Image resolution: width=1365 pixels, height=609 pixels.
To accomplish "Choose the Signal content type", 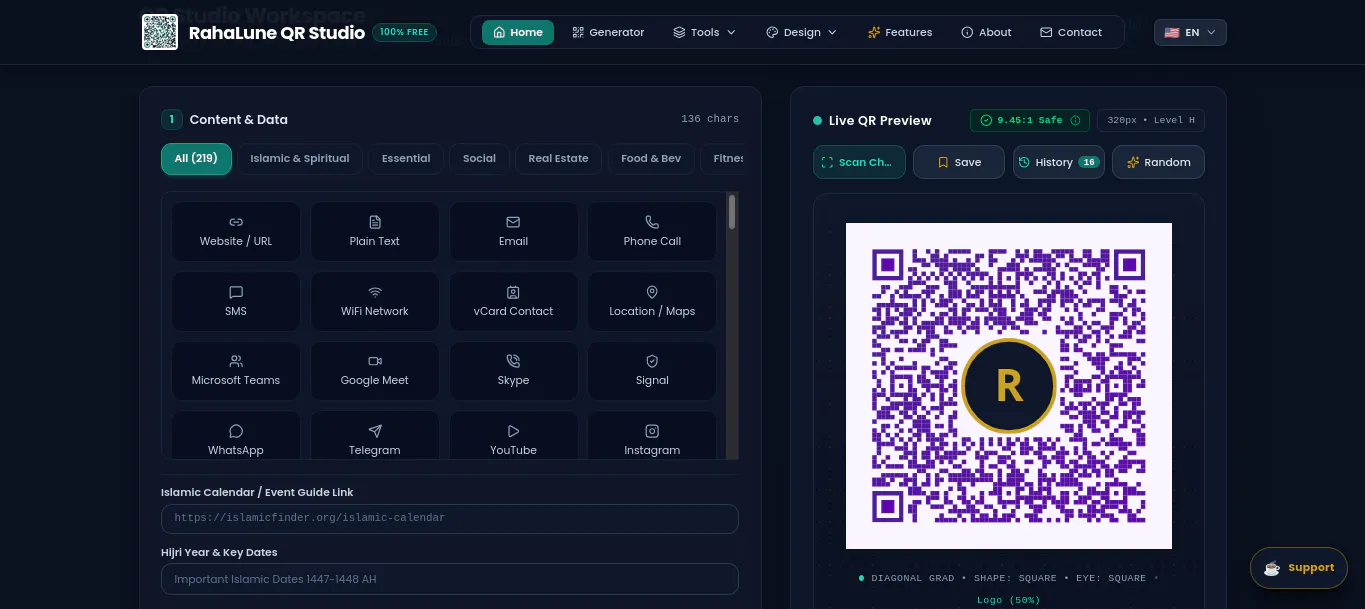I will (652, 370).
